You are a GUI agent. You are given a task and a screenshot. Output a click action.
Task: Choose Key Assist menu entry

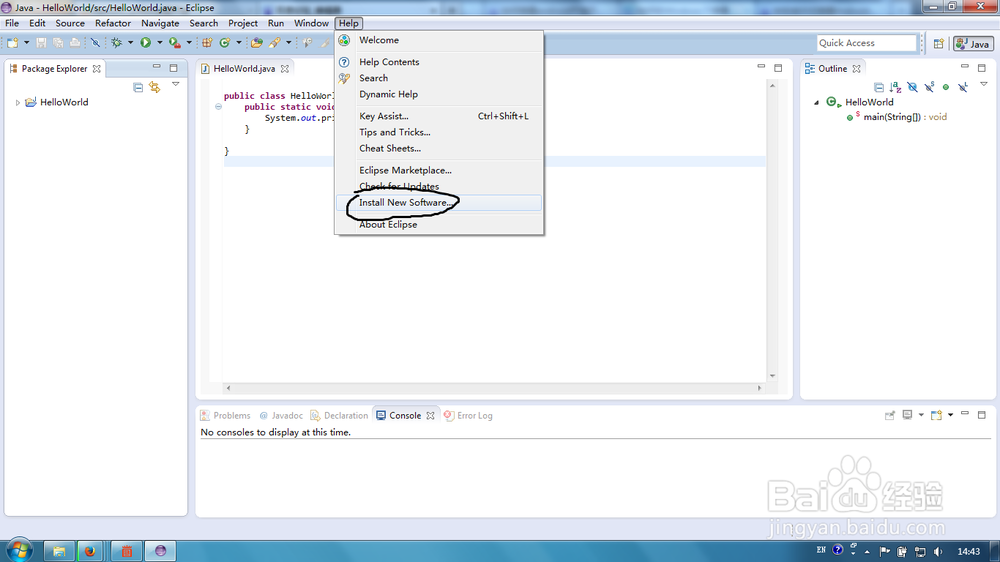[439, 116]
